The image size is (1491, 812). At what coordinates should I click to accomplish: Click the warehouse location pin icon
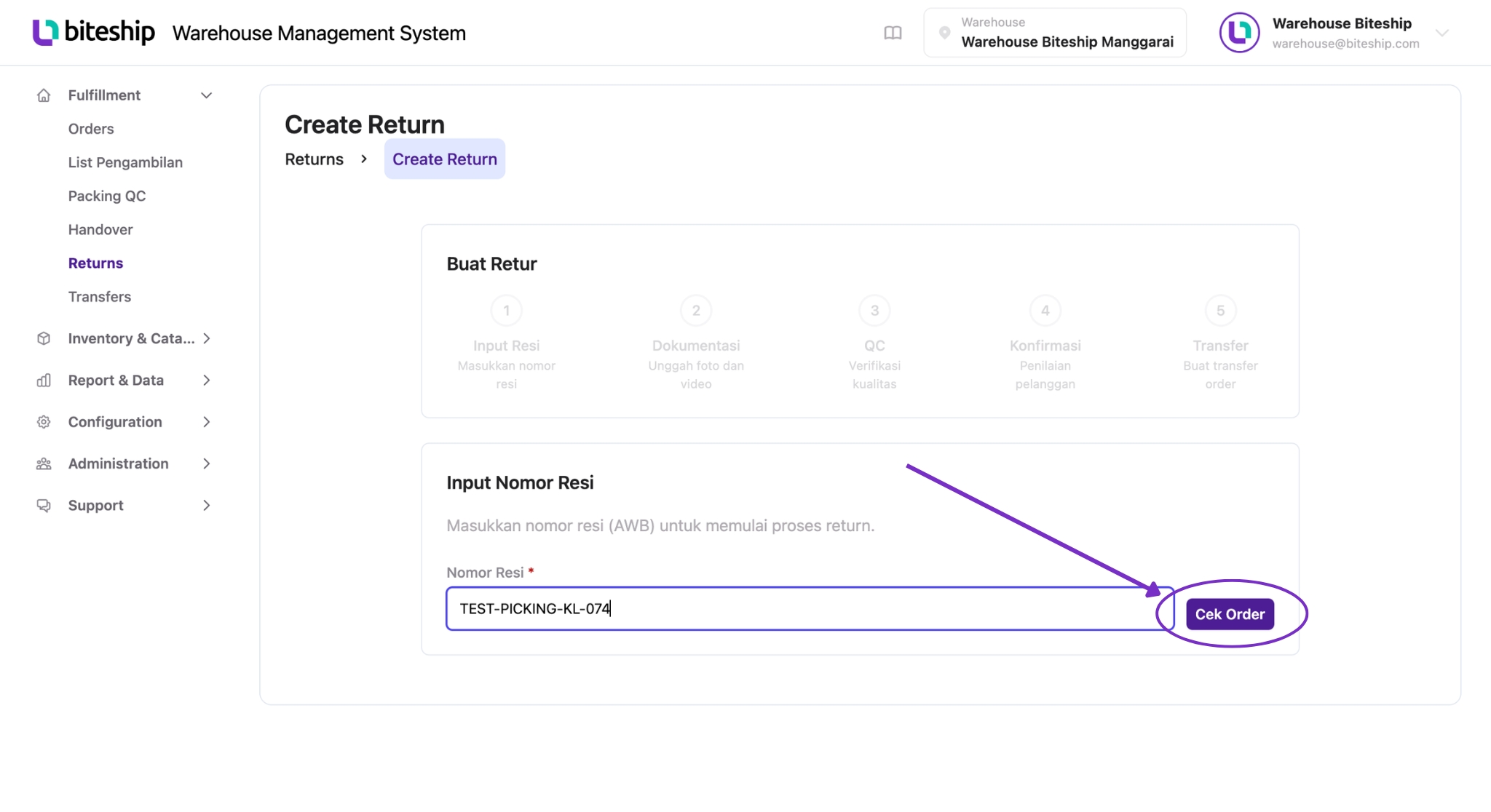coord(944,33)
